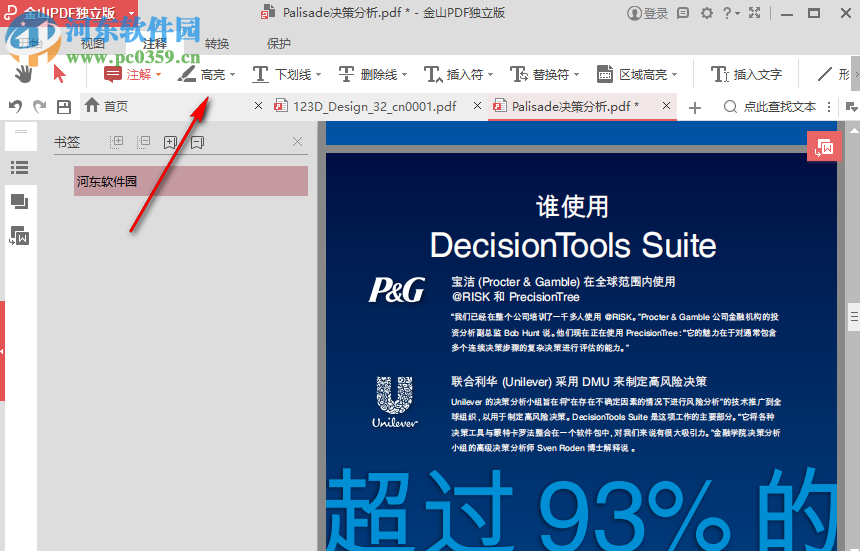The height and width of the screenshot is (551, 860).
Task: Expand all bookmarks in 书签 panel
Action: click(116, 143)
